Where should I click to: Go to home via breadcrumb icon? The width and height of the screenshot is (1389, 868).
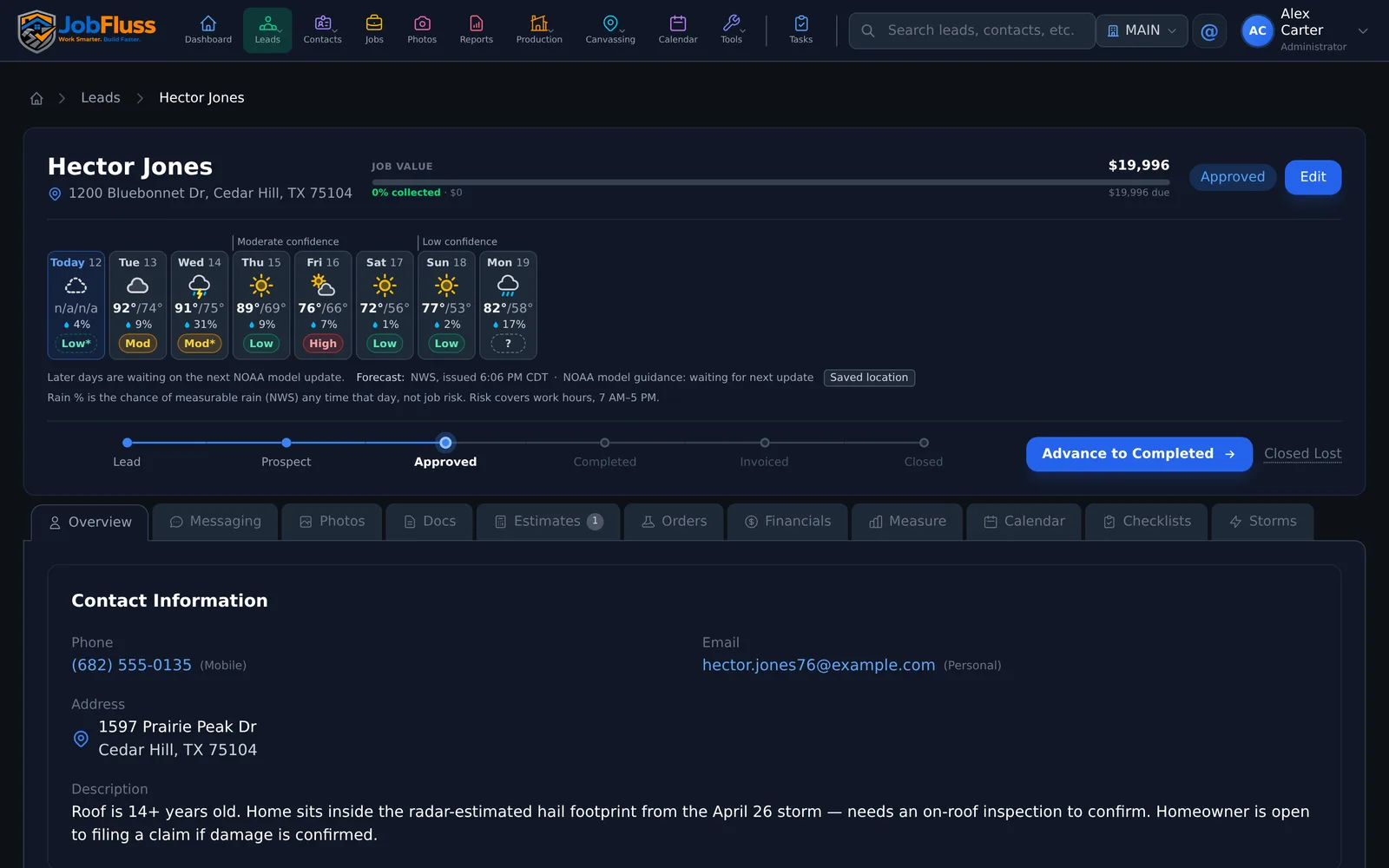tap(36, 98)
